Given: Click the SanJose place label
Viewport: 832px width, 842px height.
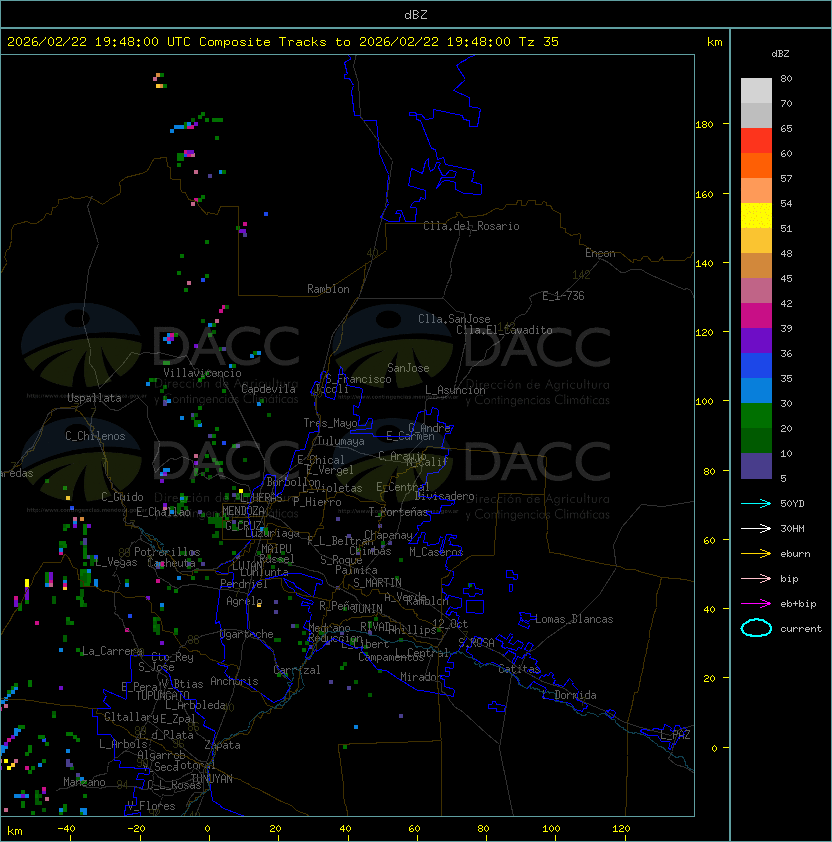Looking at the screenshot, I should 408,368.
